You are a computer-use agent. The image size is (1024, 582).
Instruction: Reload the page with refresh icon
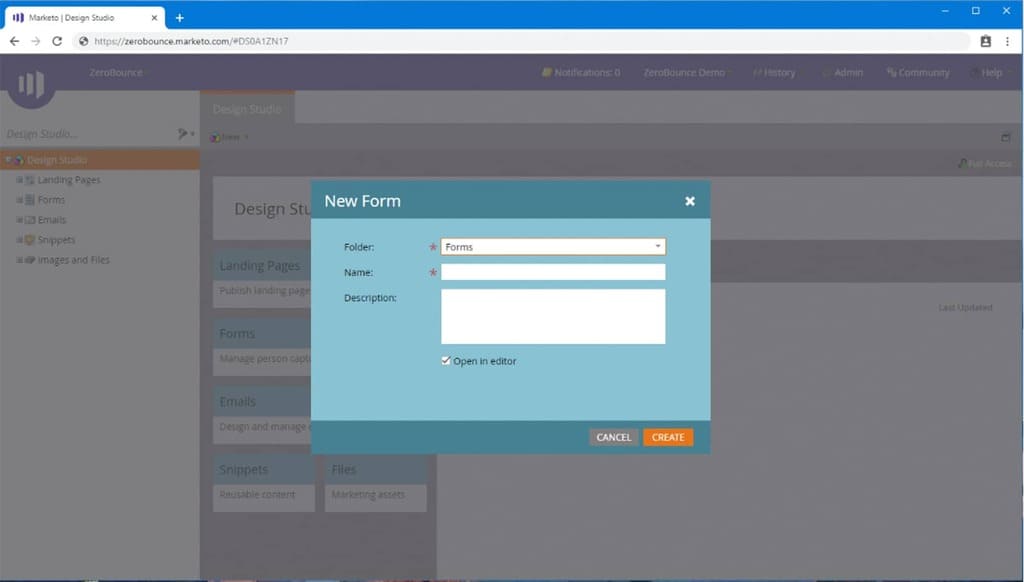pyautogui.click(x=57, y=41)
